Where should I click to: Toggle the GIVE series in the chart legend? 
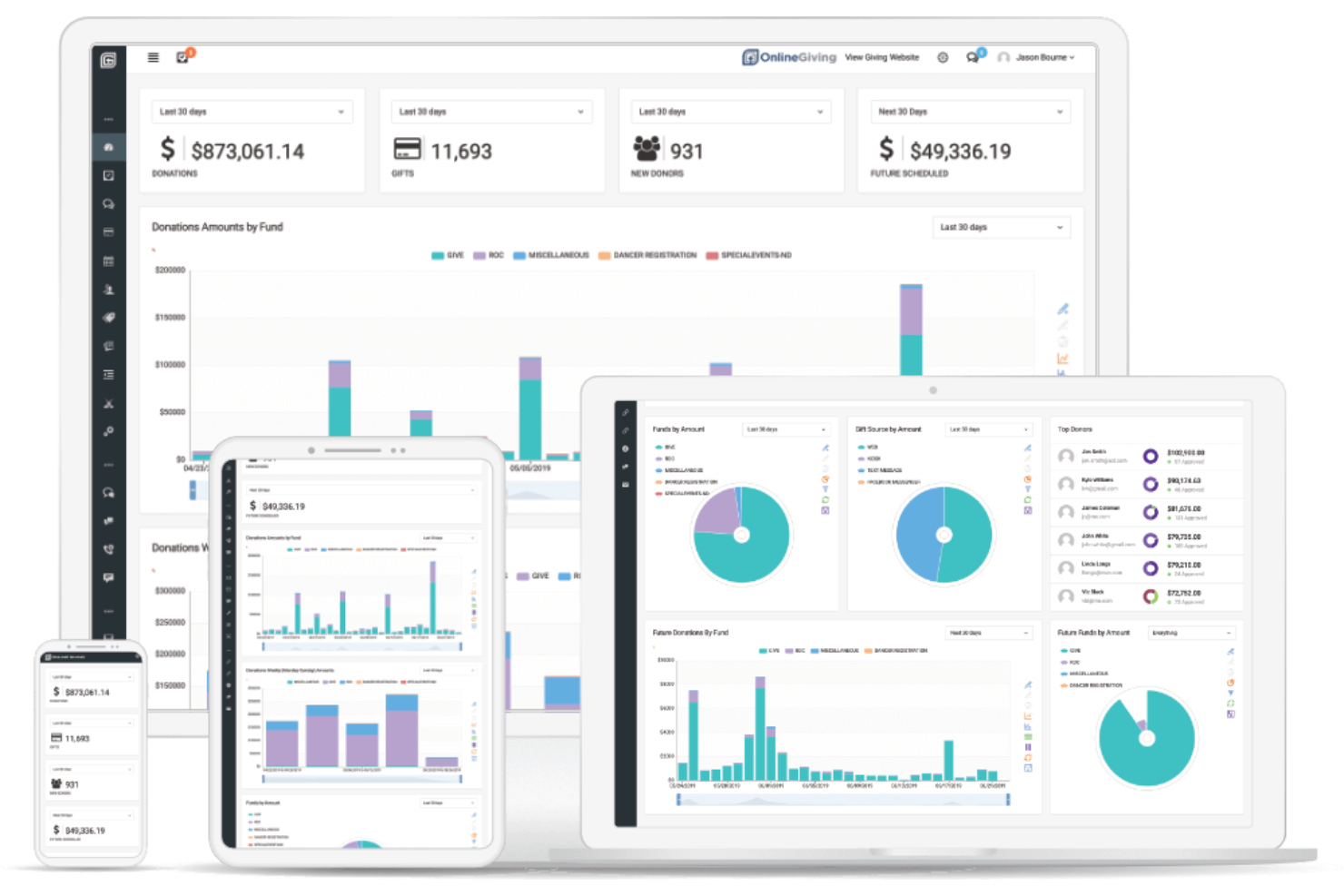(442, 255)
